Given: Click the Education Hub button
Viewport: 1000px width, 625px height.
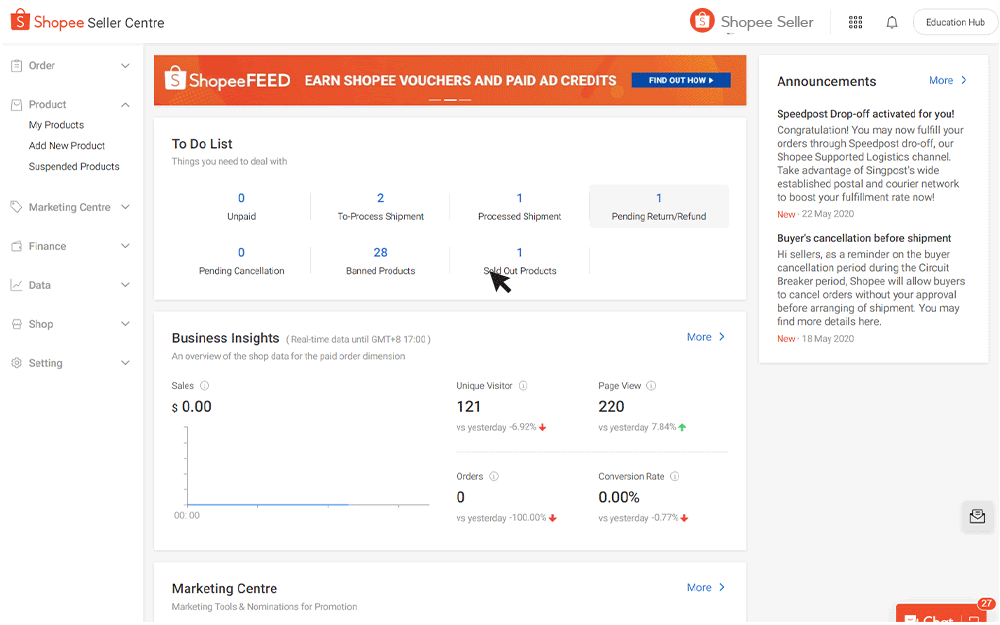Looking at the screenshot, I should tap(955, 22).
